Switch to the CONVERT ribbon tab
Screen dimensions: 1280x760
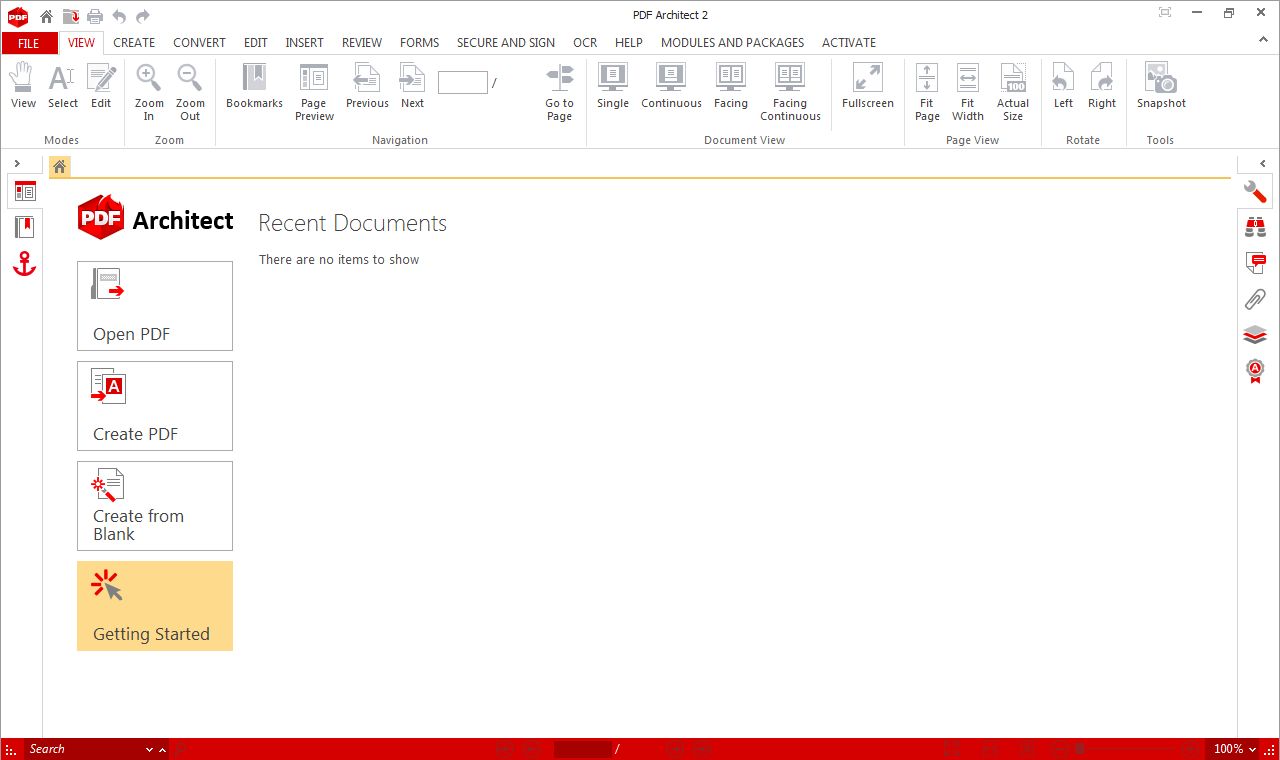point(199,43)
